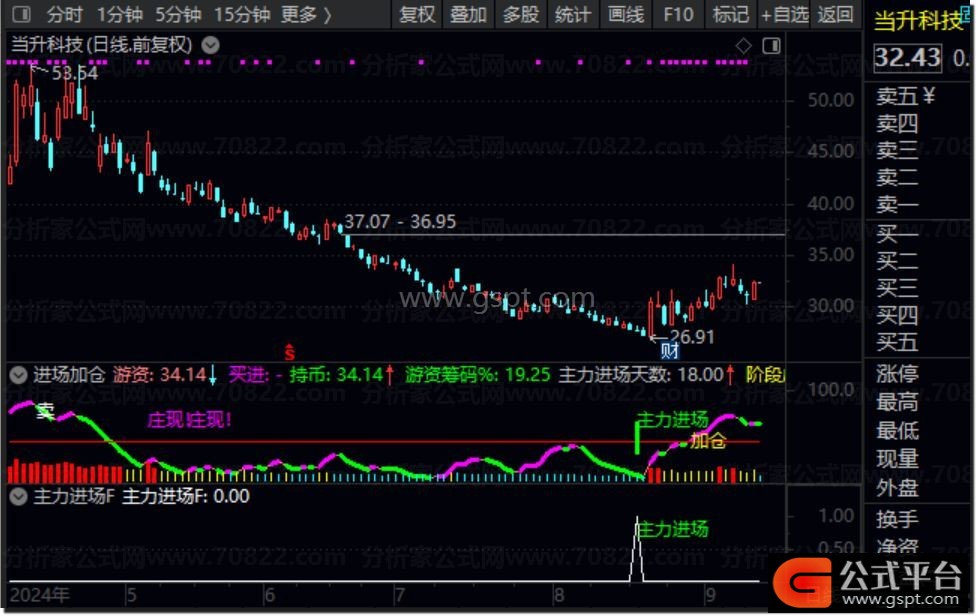Click the red S signal marker
This screenshot has height=616, width=978.
289,352
